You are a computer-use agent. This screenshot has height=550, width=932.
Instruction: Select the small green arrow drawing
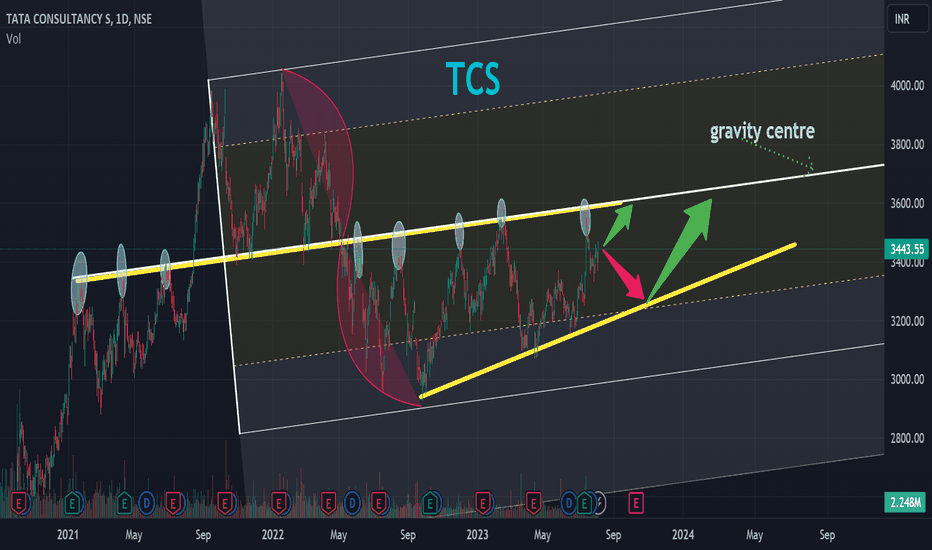(618, 223)
